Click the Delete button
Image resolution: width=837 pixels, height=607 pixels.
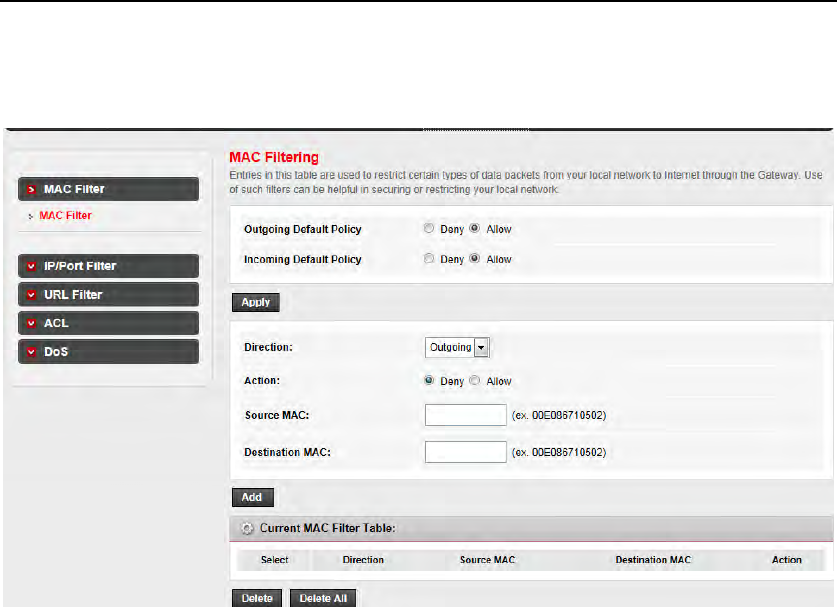click(257, 598)
